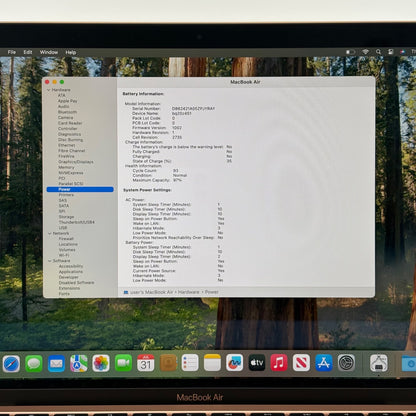Open System Settings gear in dock

(x=346, y=363)
